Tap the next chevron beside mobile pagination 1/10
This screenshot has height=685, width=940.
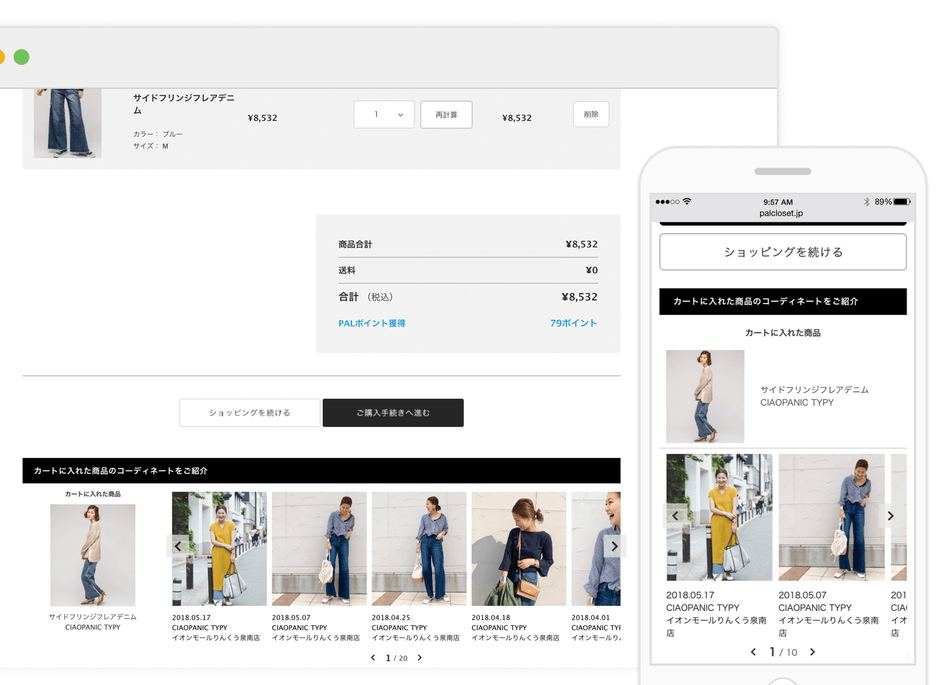coord(812,651)
